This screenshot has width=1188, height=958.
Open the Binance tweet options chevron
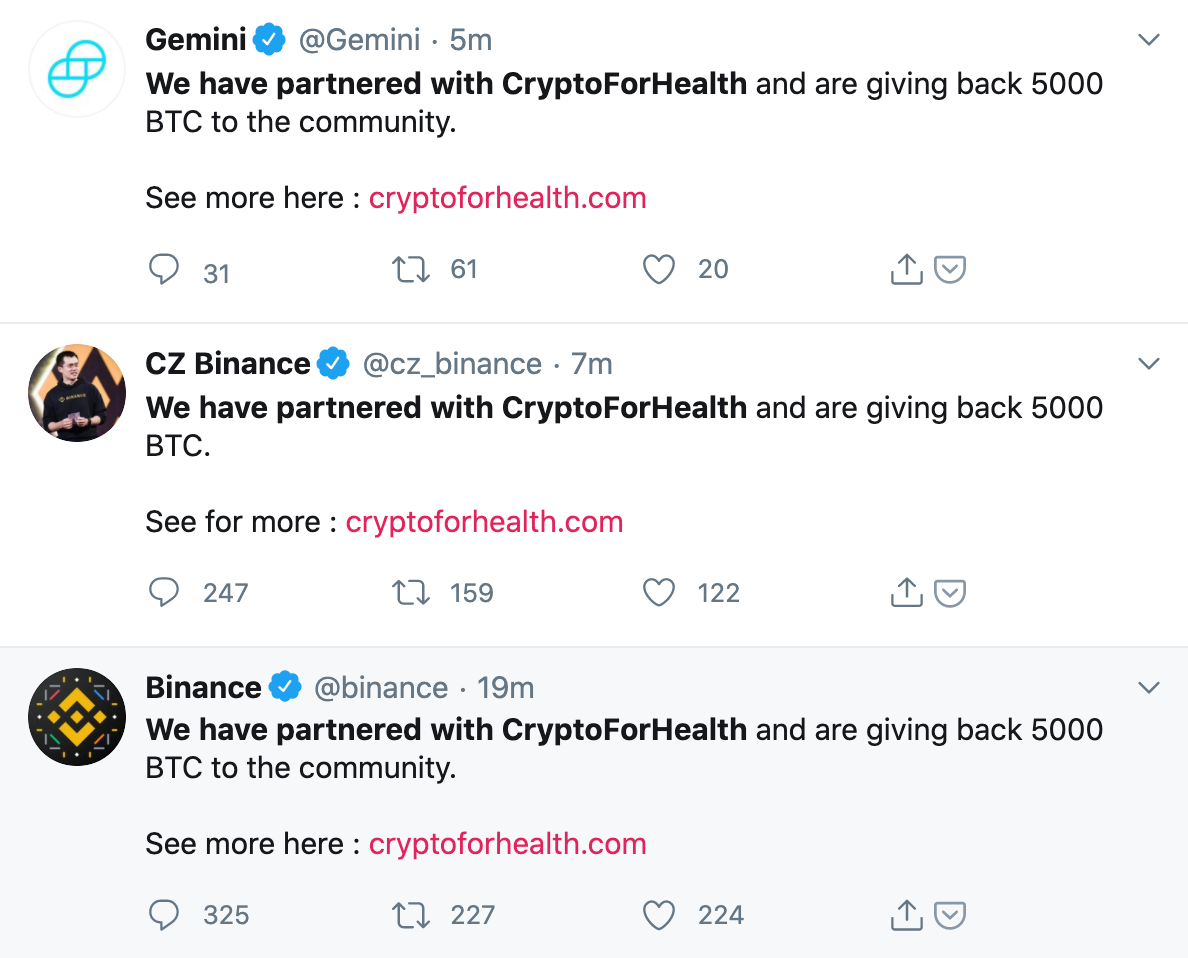(x=1149, y=688)
